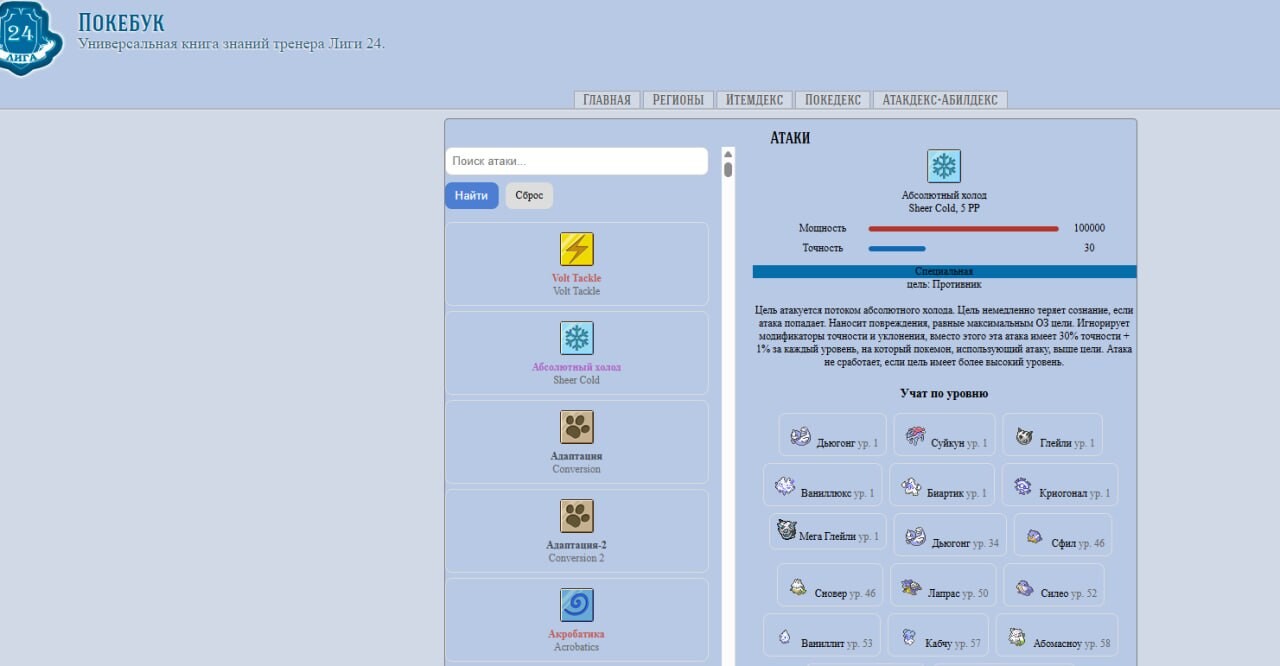
Task: Click the Лига 24 logo
Action: 30,38
